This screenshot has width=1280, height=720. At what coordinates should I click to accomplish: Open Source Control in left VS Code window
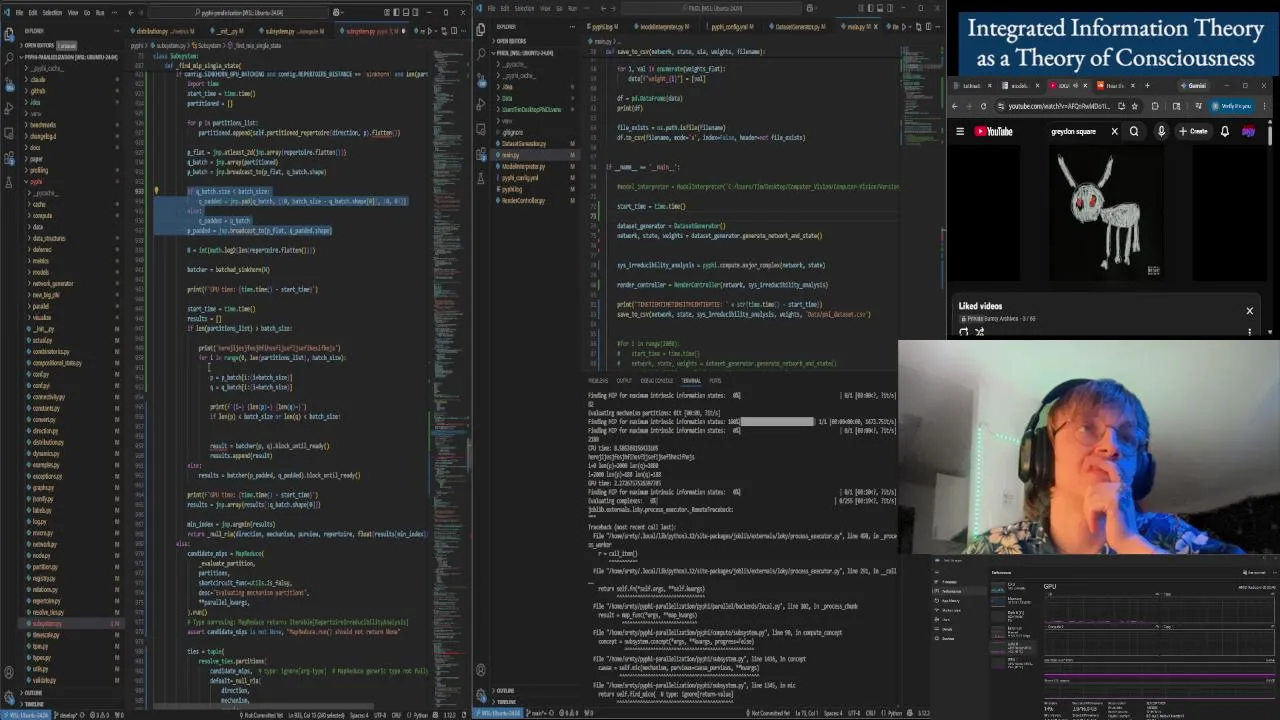8,83
